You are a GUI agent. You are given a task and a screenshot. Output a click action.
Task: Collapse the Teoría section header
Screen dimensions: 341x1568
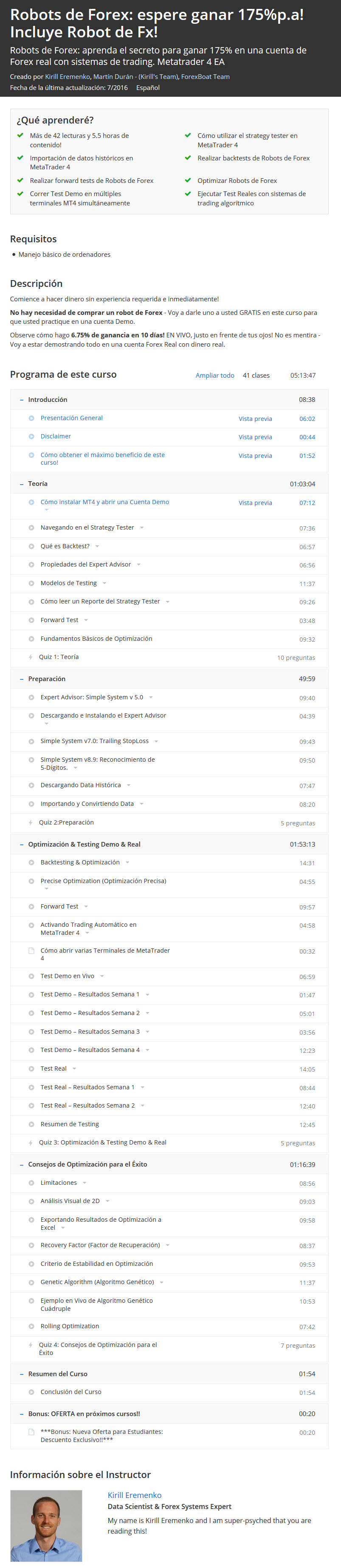click(x=22, y=484)
